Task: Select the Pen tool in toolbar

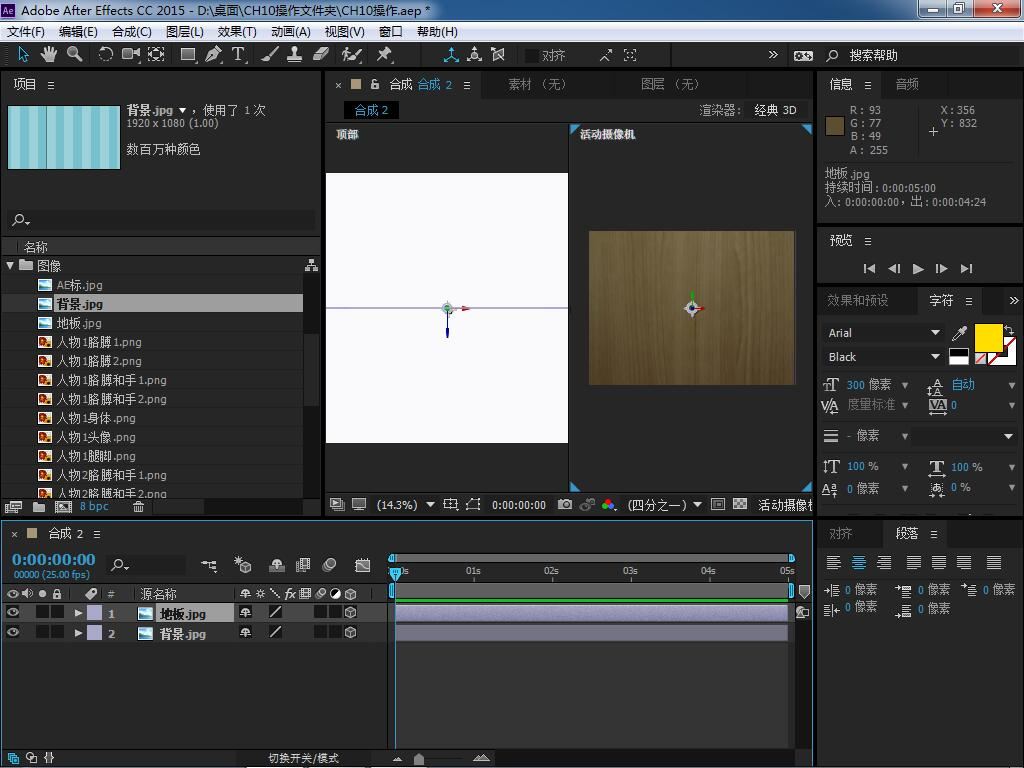Action: [213, 55]
